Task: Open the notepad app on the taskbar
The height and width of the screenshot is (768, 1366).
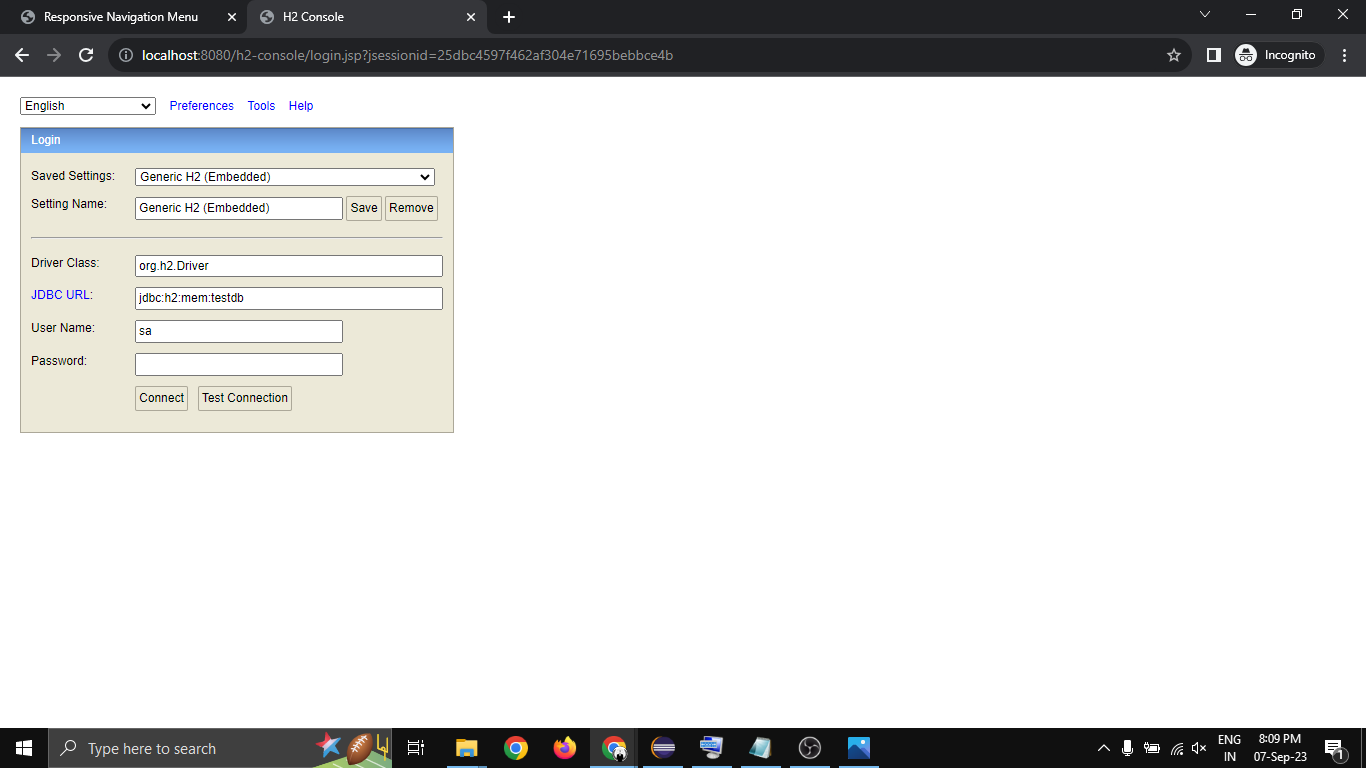Action: [x=761, y=748]
